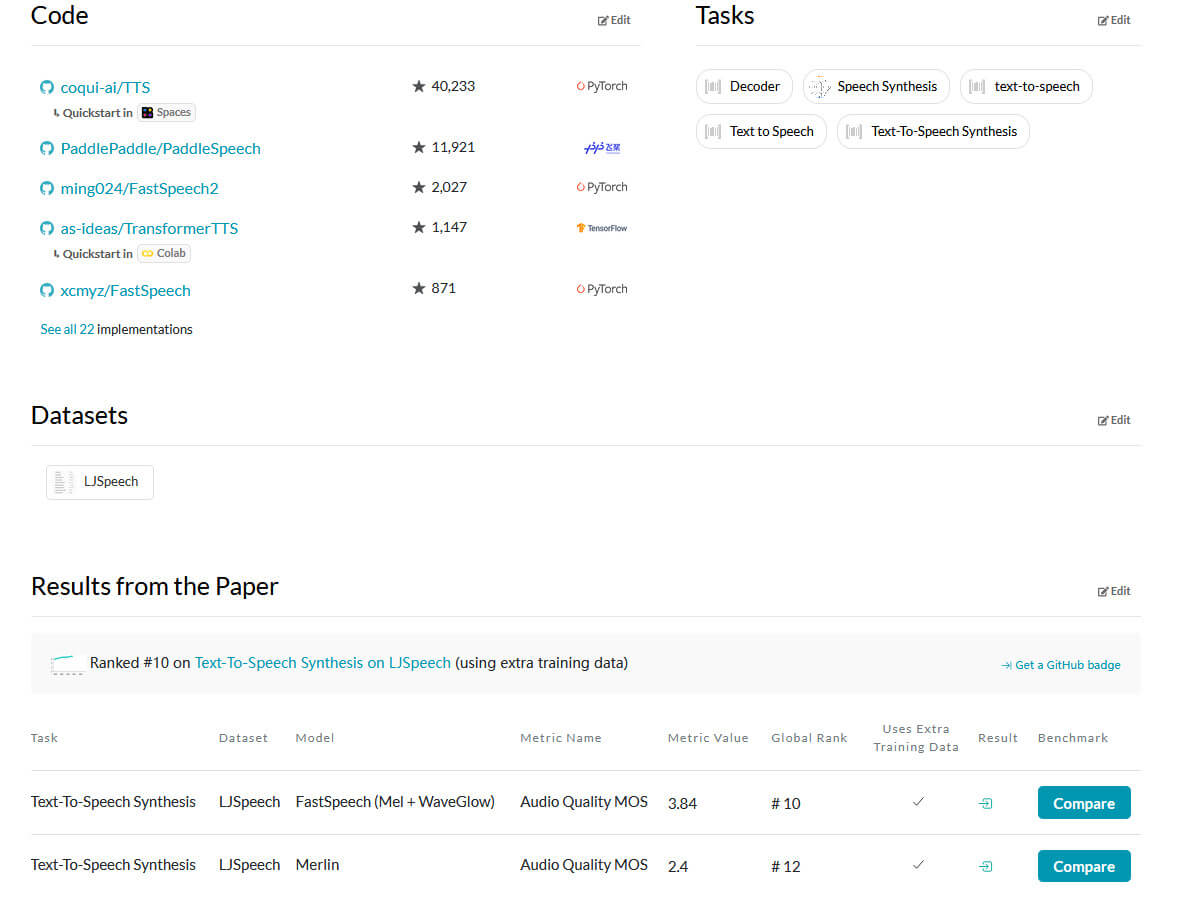Click the Metric Value column header
This screenshot has height=897, width=1195.
(x=708, y=738)
